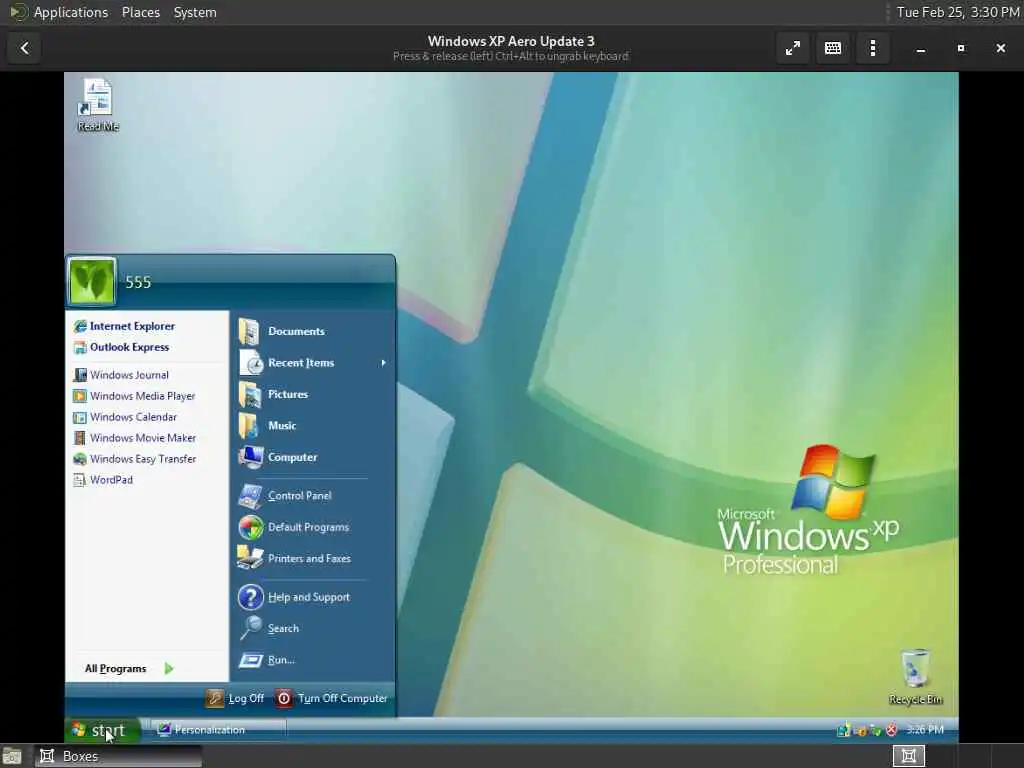1024x768 pixels.
Task: Select the Recycle Bin icon
Action: click(915, 676)
